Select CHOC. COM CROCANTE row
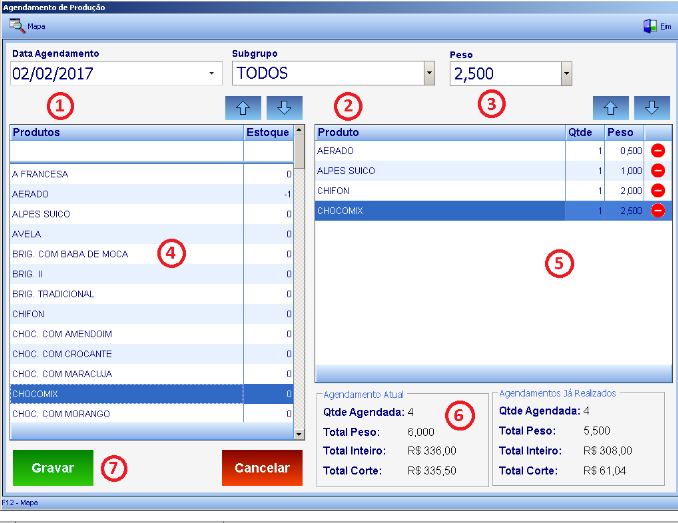The height and width of the screenshot is (523, 678). click(x=151, y=354)
